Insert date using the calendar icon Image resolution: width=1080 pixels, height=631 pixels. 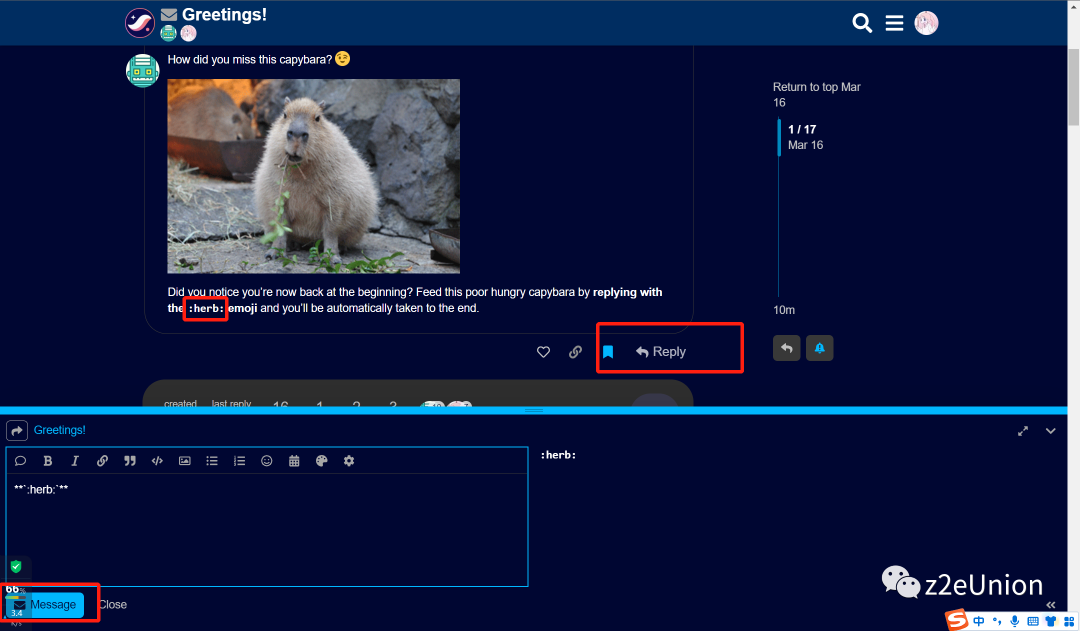294,461
